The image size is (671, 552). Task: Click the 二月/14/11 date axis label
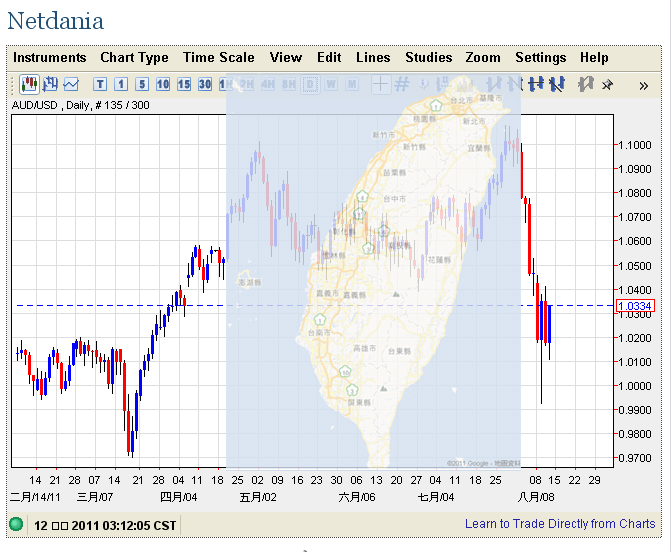point(35,497)
